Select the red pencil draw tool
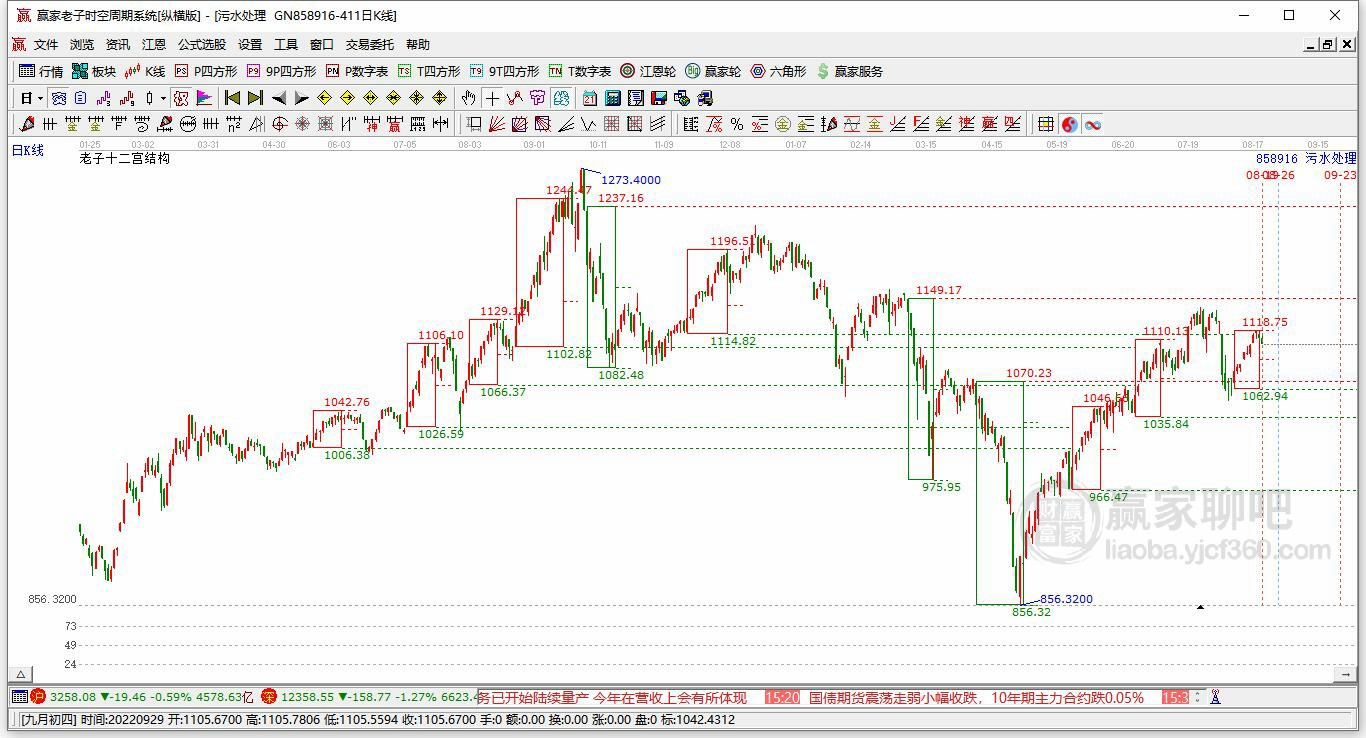The height and width of the screenshot is (738, 1366). tap(26, 124)
